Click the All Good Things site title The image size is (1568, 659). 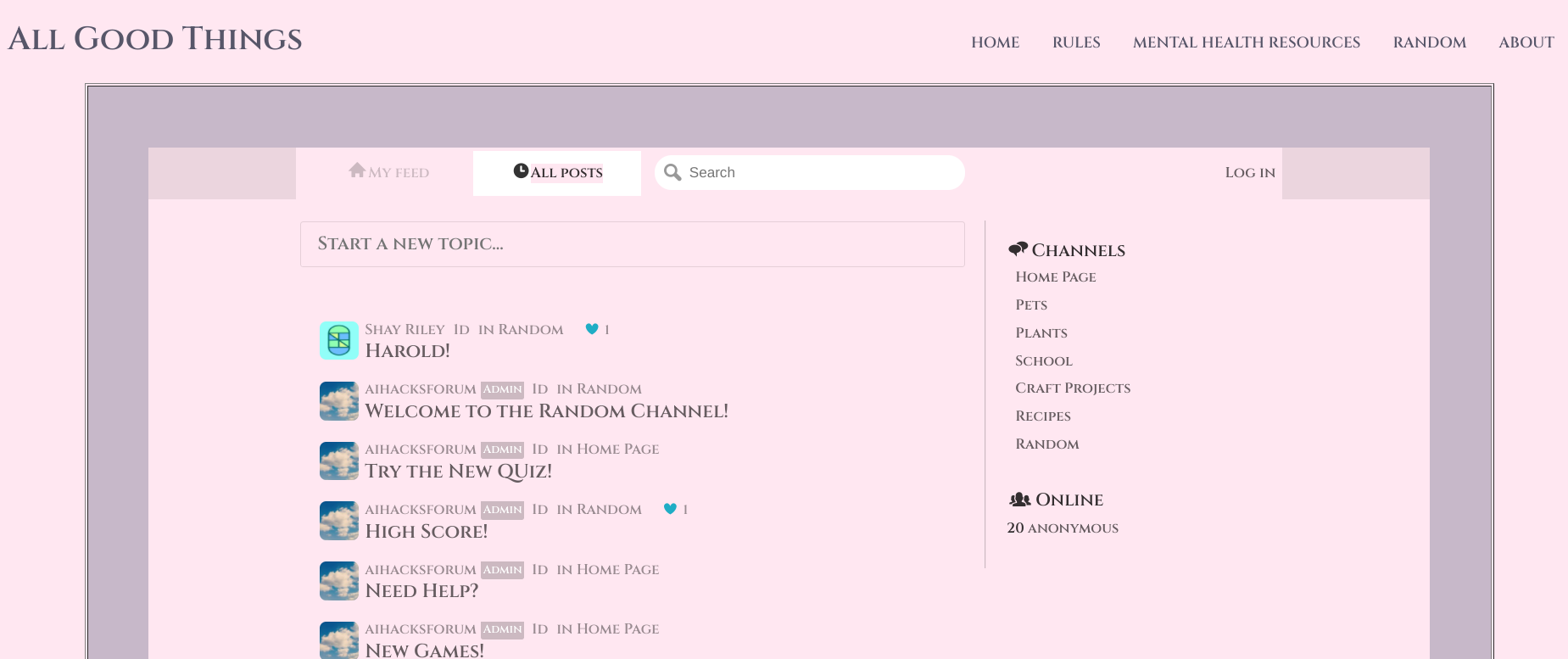155,39
